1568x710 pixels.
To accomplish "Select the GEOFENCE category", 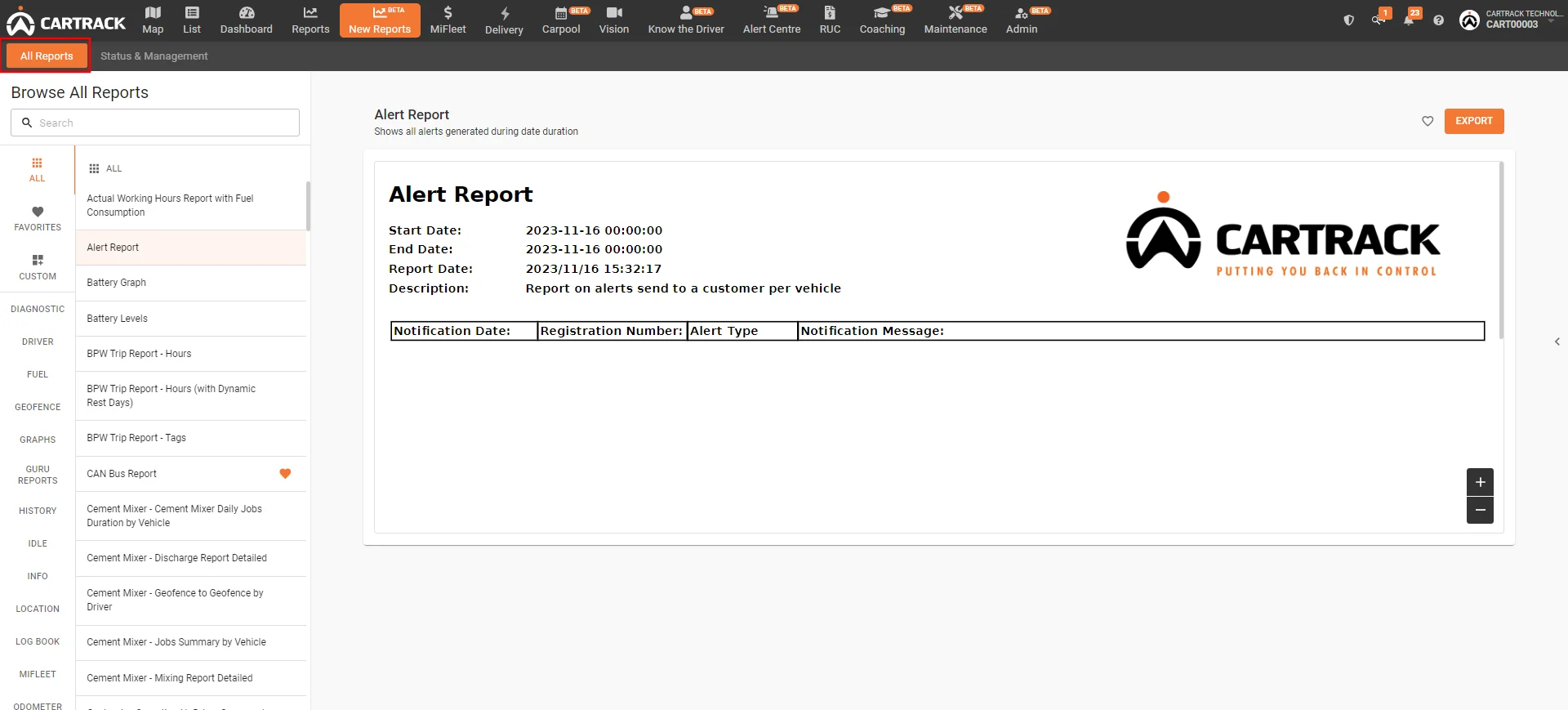I will tap(38, 407).
